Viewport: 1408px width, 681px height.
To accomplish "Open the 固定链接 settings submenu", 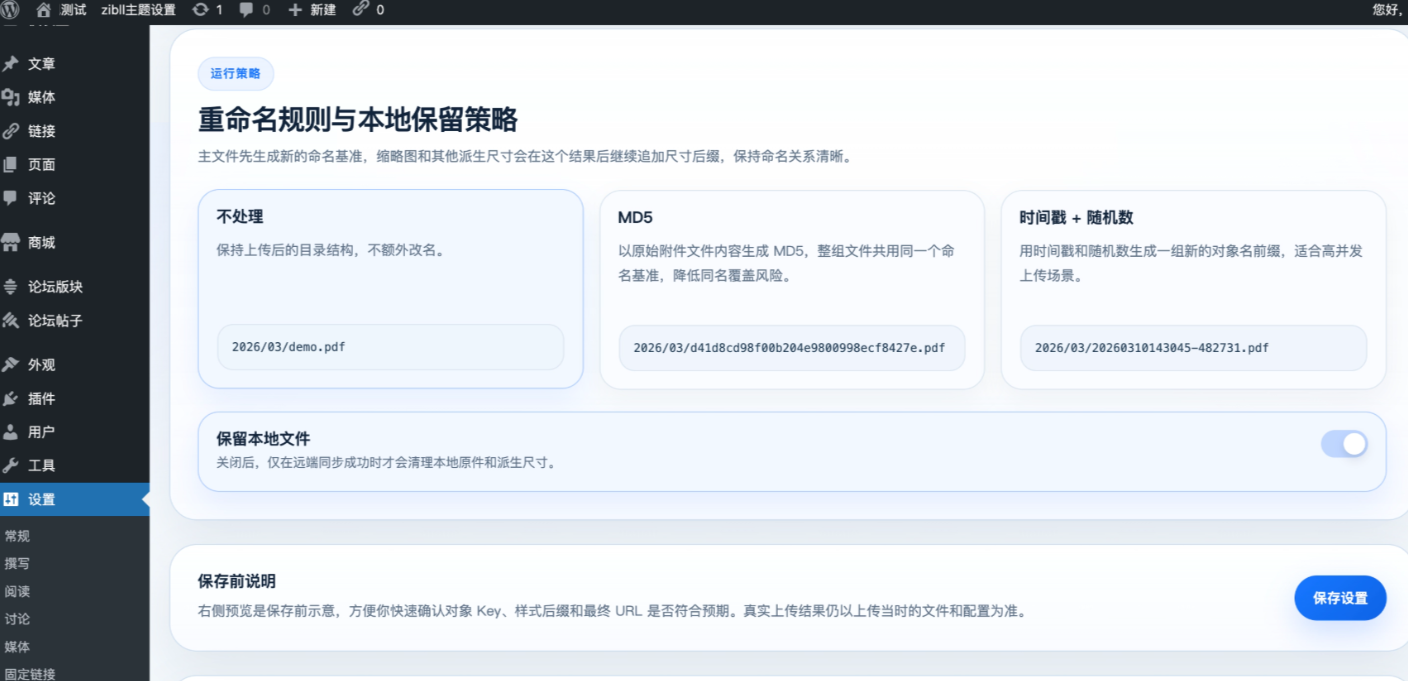I will 30,674.
